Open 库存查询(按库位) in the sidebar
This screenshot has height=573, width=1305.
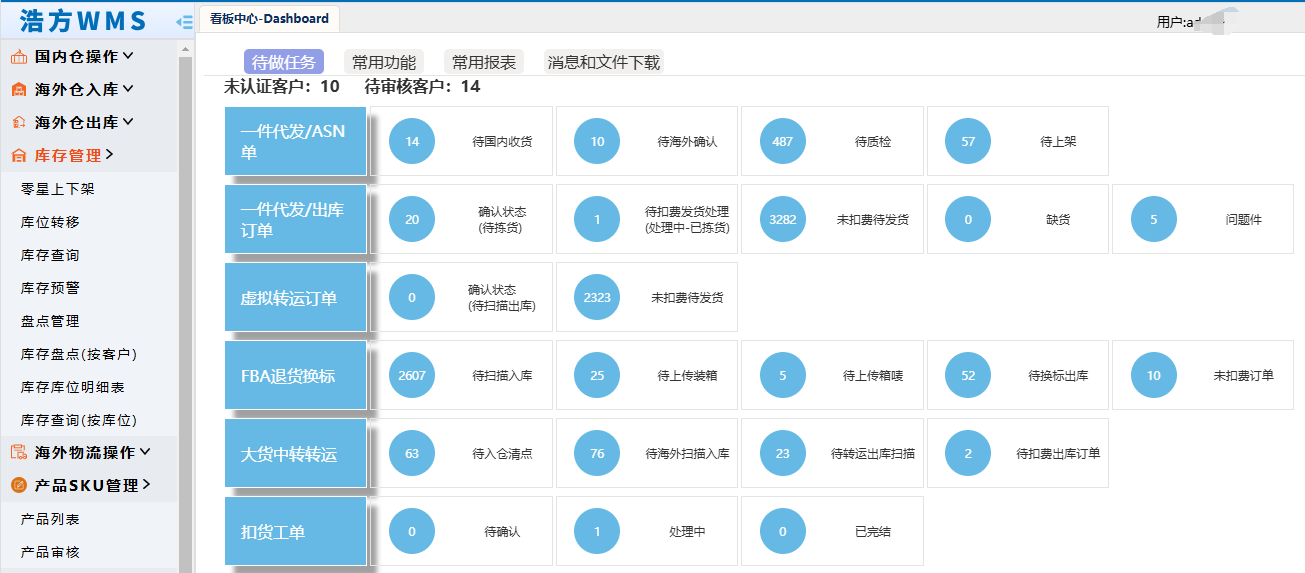(x=79, y=420)
